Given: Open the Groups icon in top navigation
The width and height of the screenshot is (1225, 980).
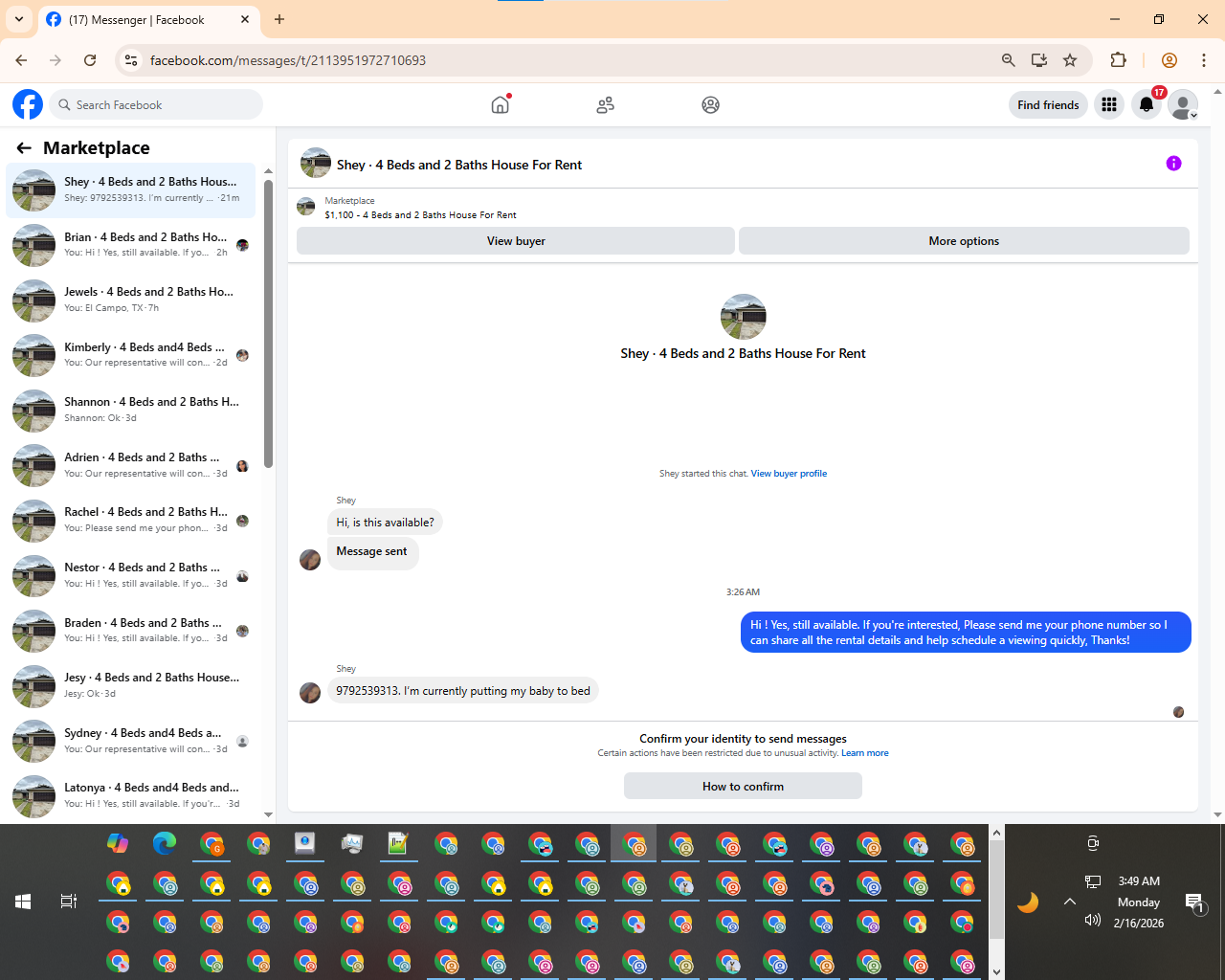Looking at the screenshot, I should click(710, 105).
